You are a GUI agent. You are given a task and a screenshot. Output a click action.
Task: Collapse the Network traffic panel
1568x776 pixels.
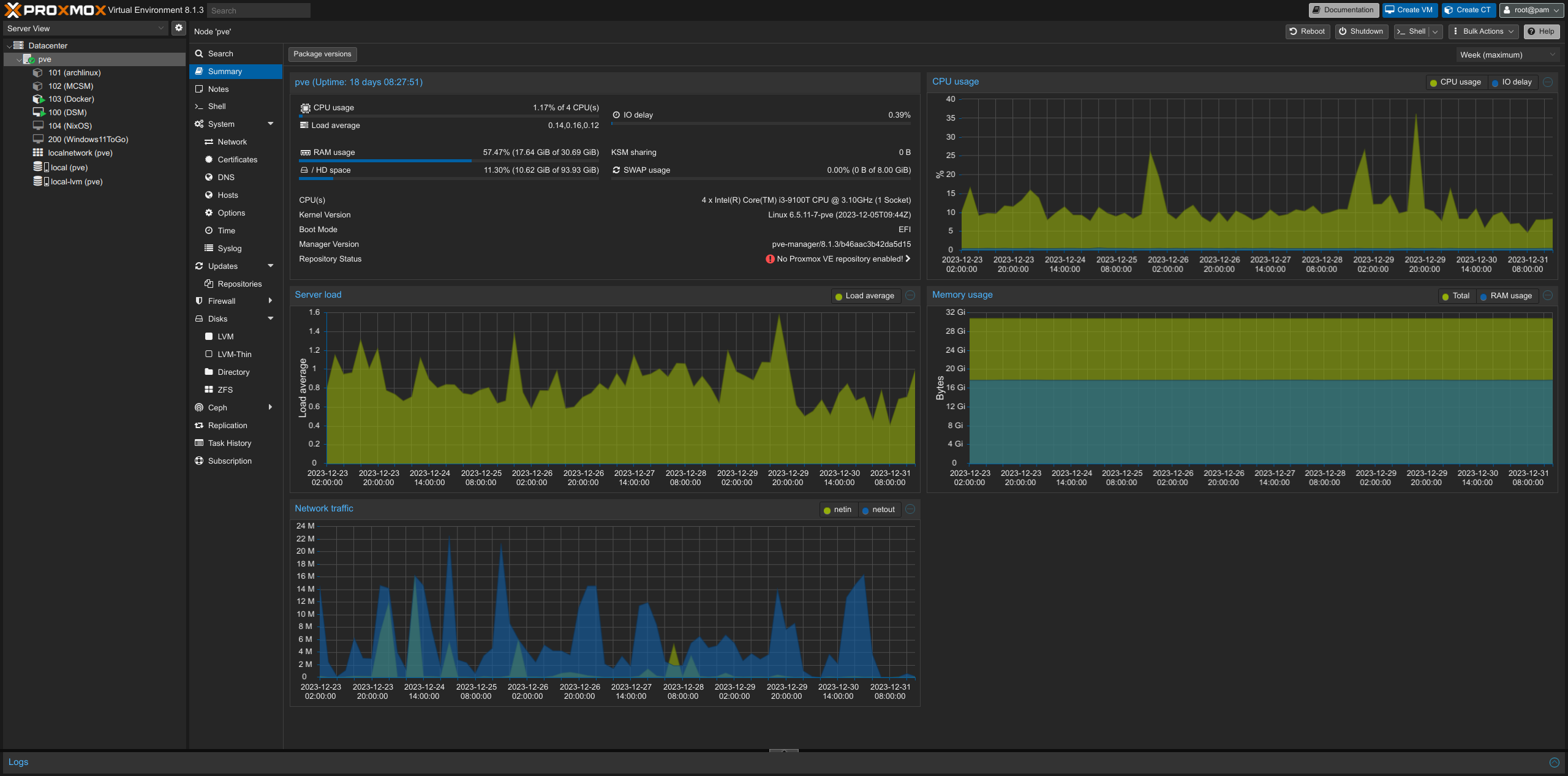(910, 510)
